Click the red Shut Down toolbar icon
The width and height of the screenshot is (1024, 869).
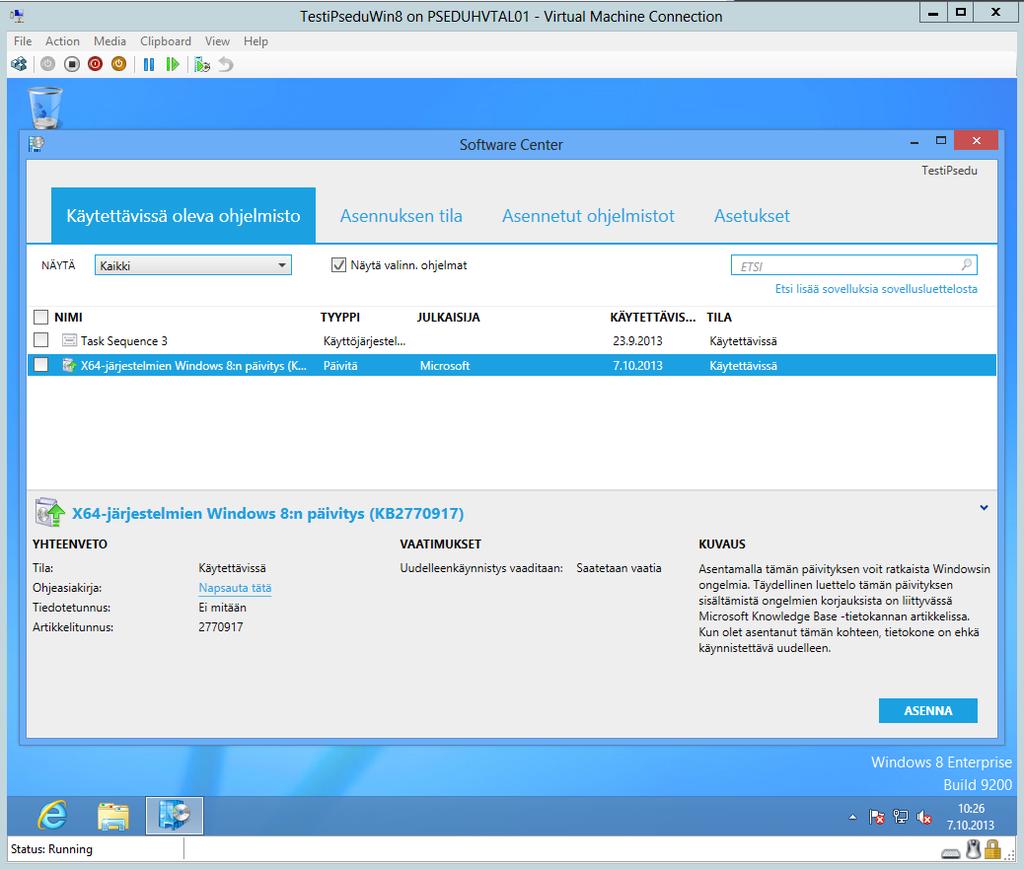click(x=95, y=64)
